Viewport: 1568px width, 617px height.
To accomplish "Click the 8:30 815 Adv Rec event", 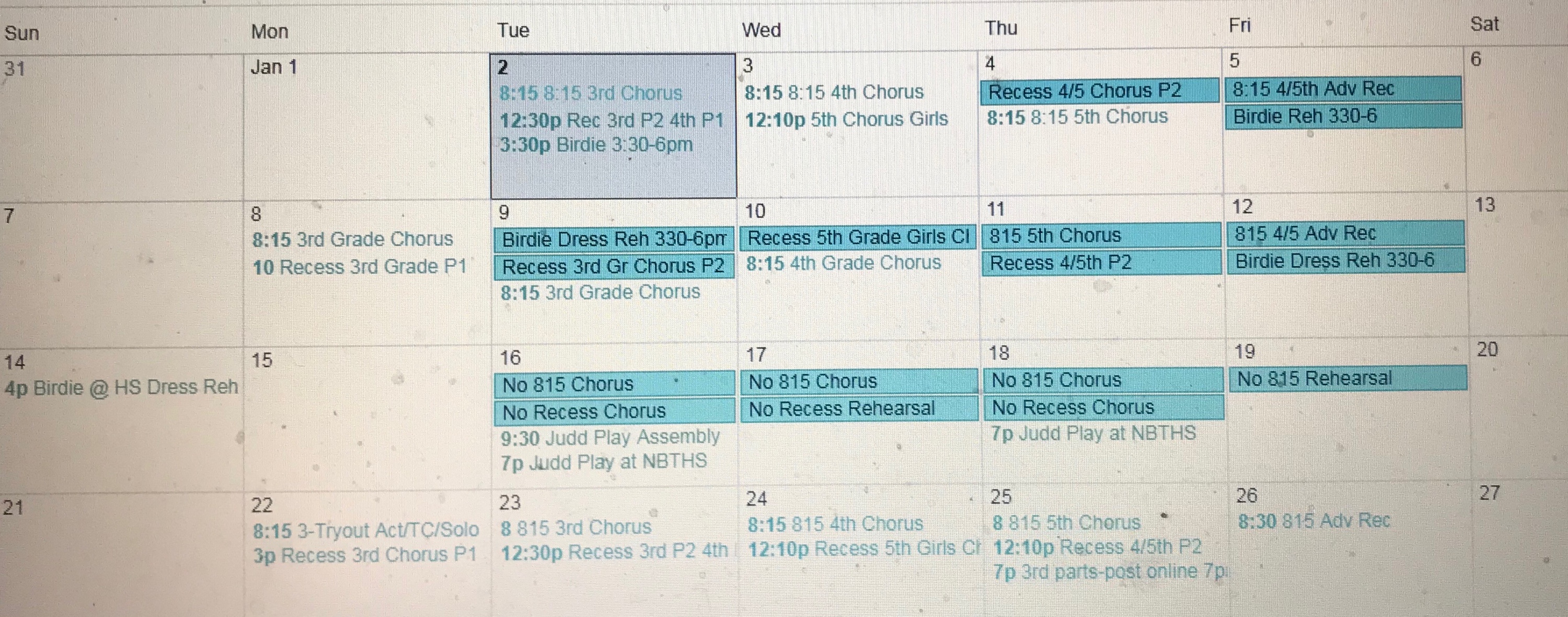I will tap(1314, 521).
